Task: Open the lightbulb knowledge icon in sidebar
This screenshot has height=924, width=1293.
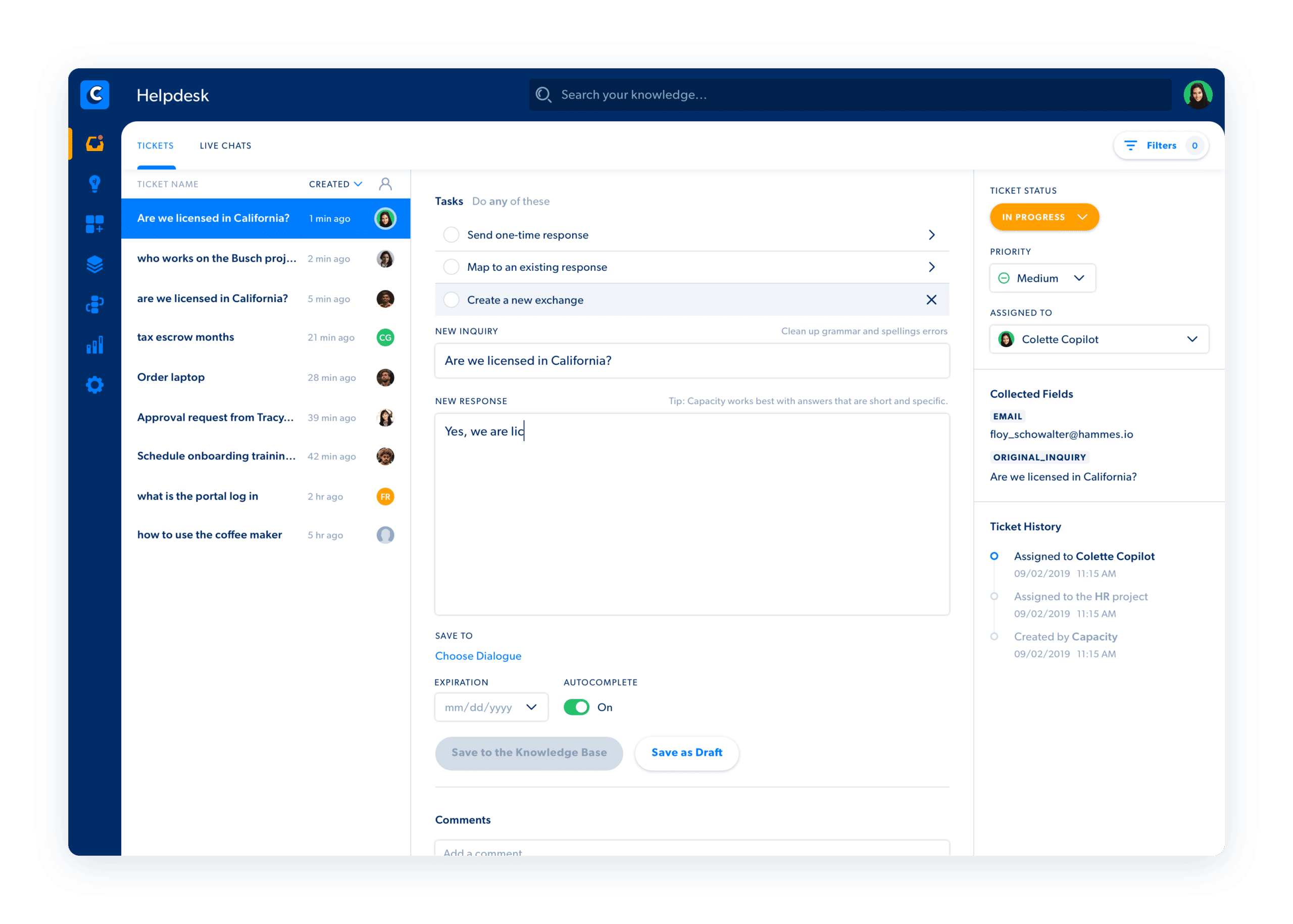Action: click(x=94, y=183)
